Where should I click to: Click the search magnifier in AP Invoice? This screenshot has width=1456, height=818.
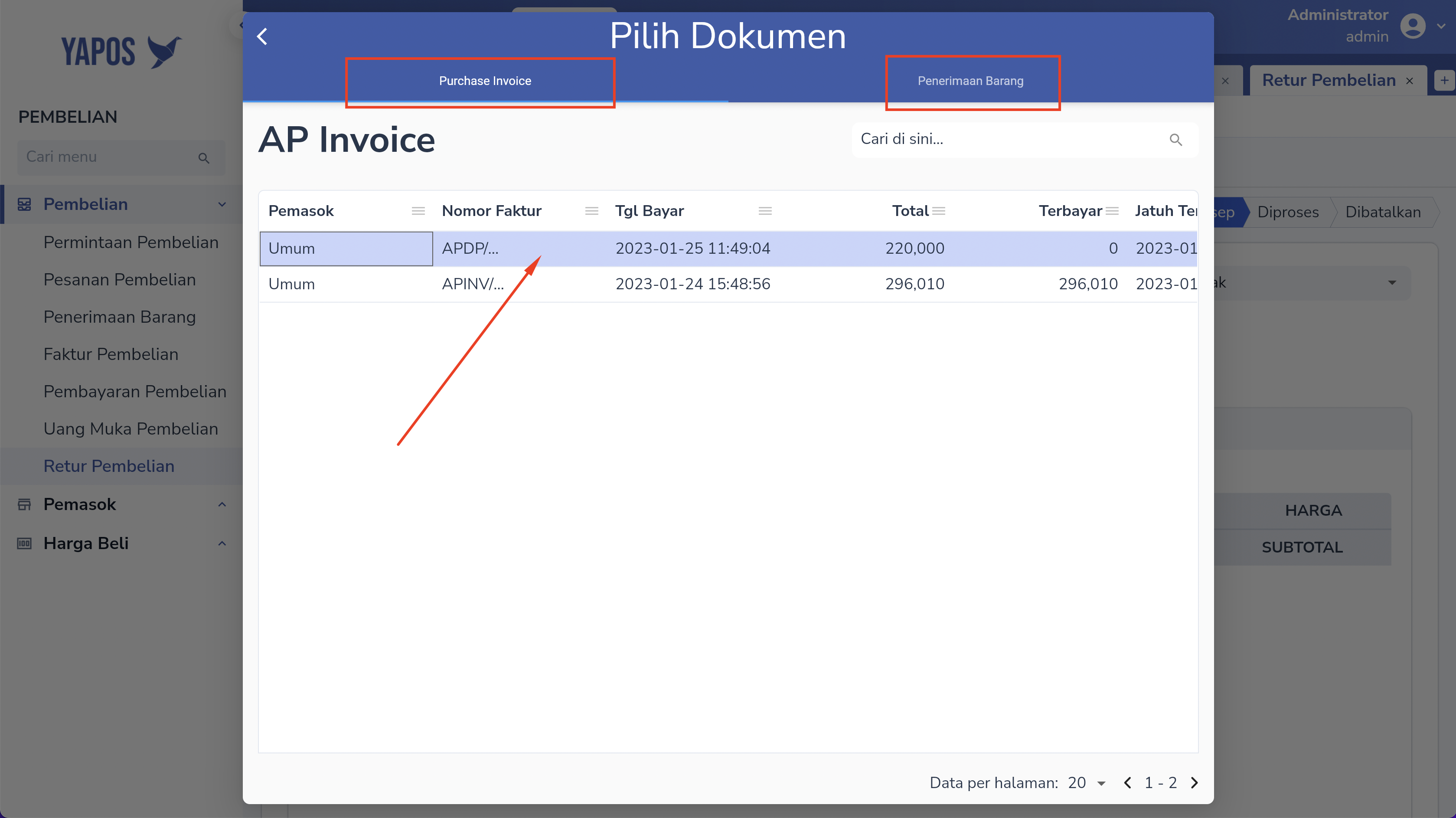[1175, 140]
